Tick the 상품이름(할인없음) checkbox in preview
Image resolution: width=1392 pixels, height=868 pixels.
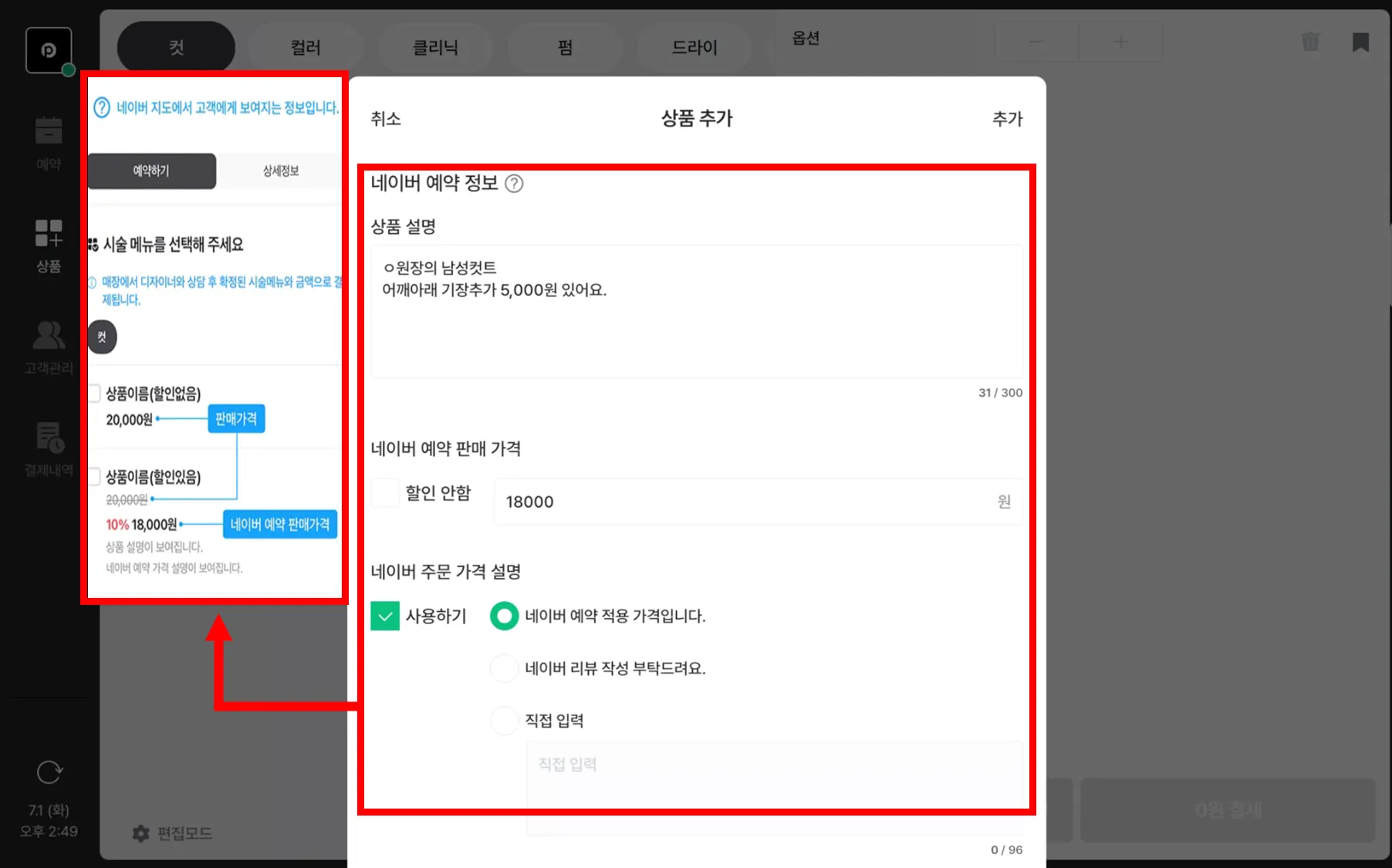pos(94,393)
